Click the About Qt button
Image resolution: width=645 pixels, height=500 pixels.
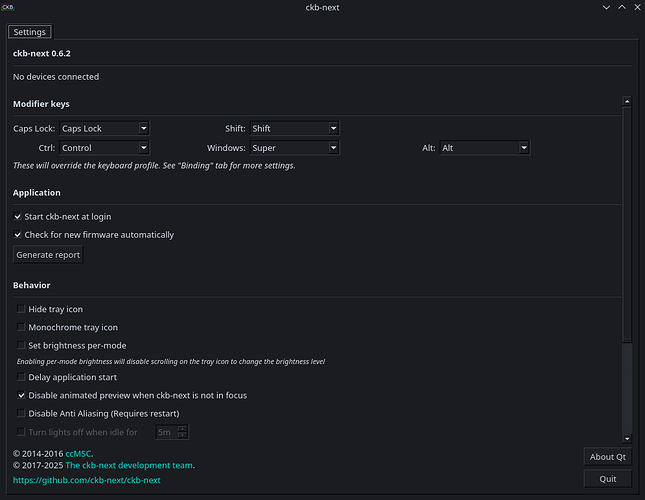point(608,457)
